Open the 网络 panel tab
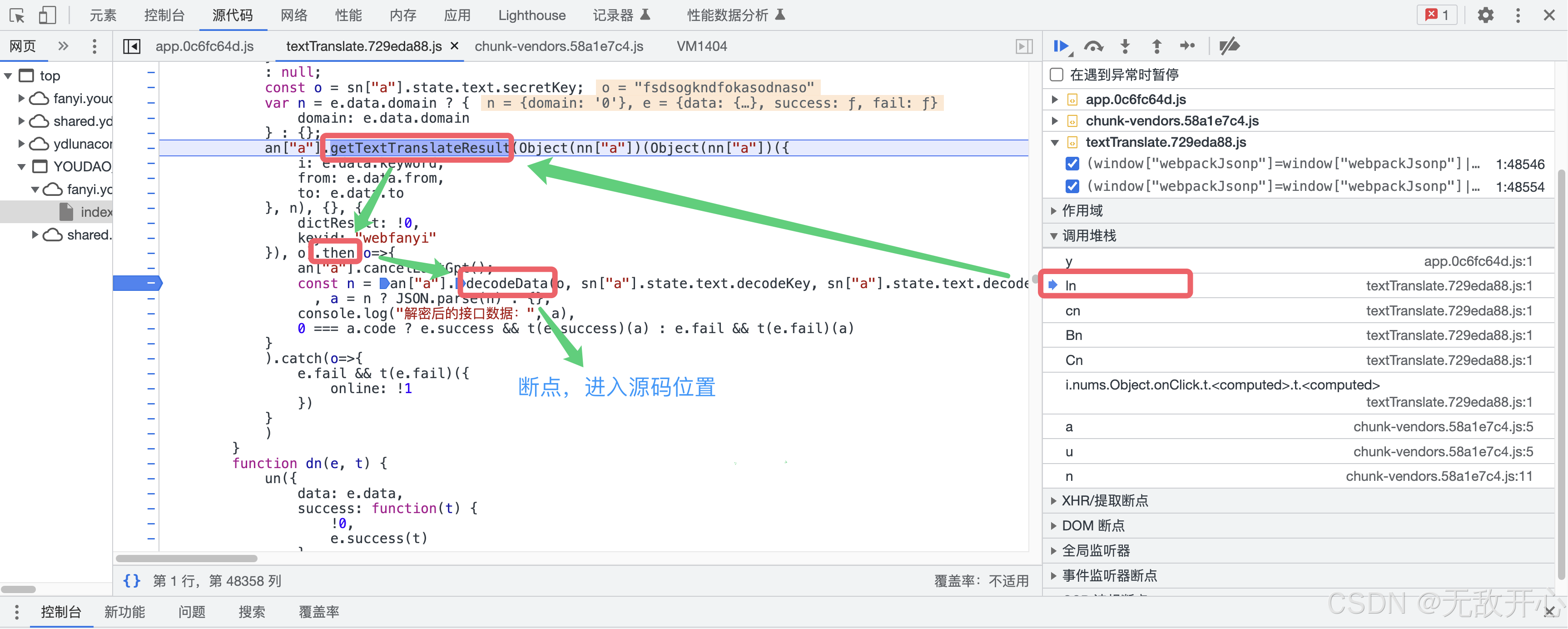The height and width of the screenshot is (629, 1568). (x=294, y=15)
